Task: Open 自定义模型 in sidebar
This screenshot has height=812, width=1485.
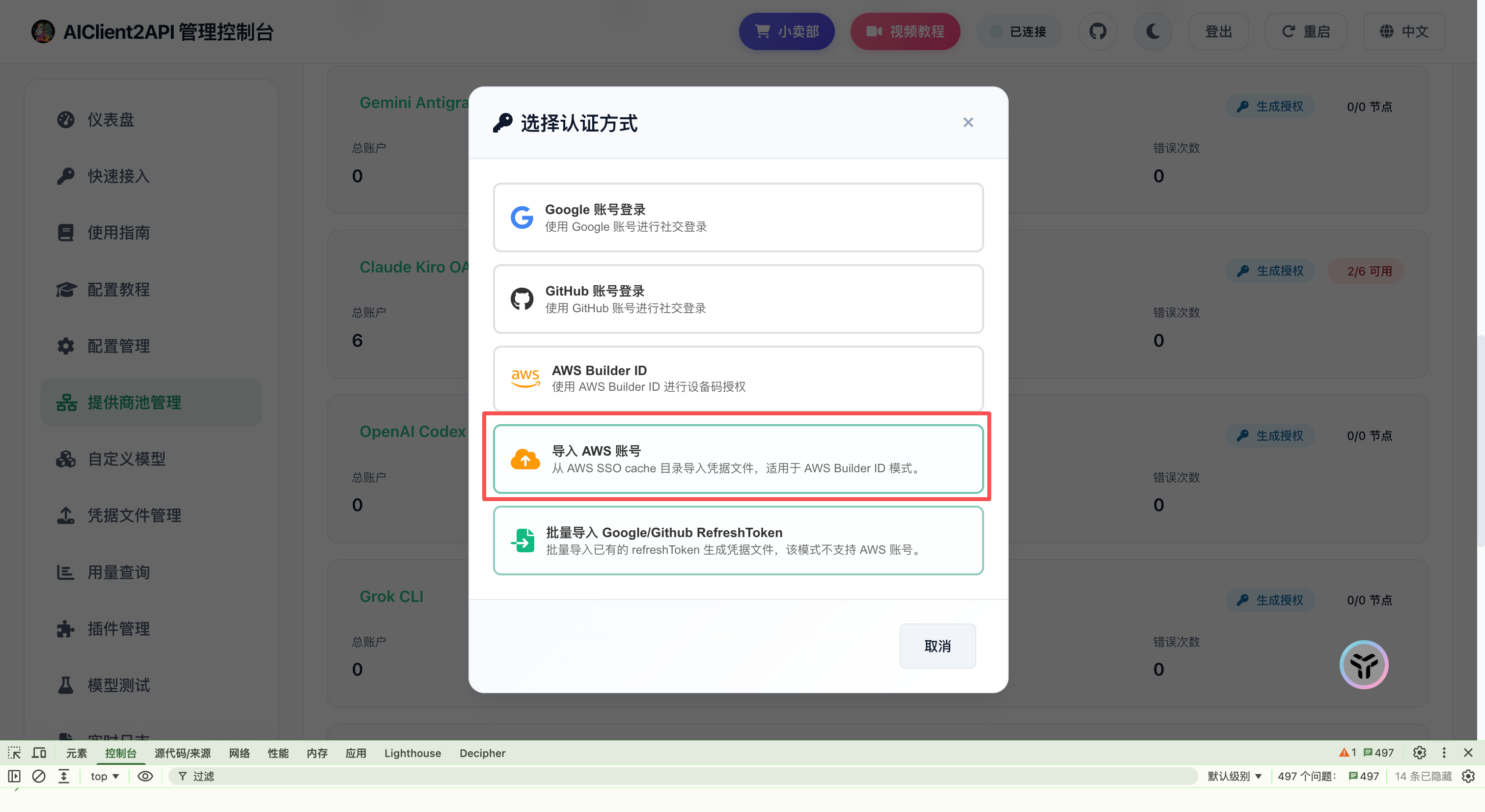Action: (151, 459)
